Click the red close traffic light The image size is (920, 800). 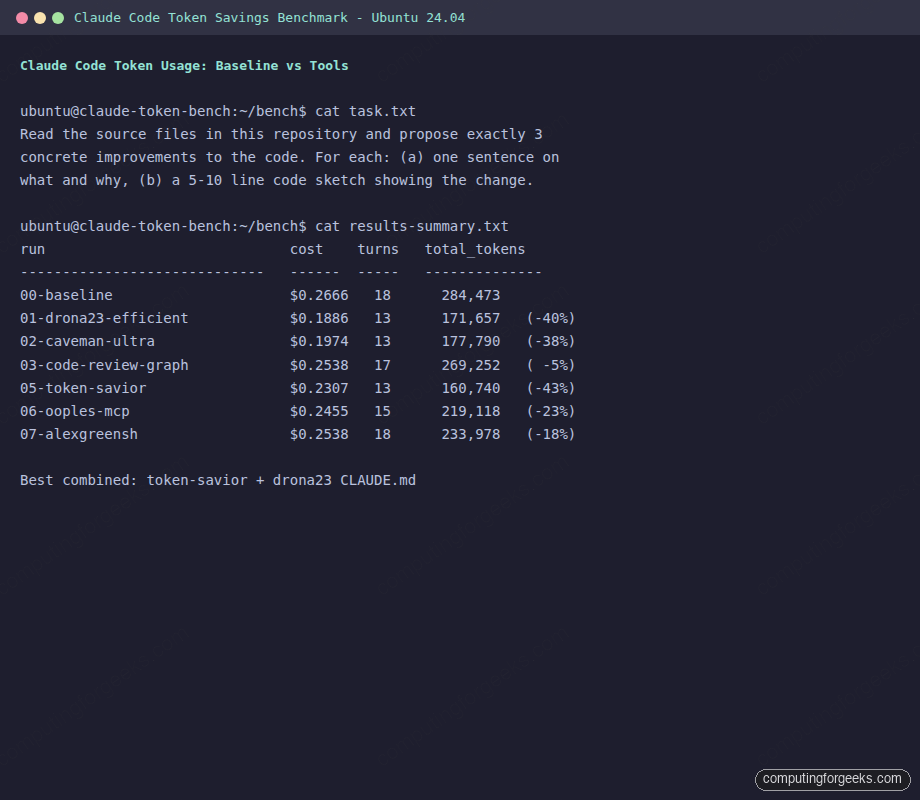tap(22, 17)
